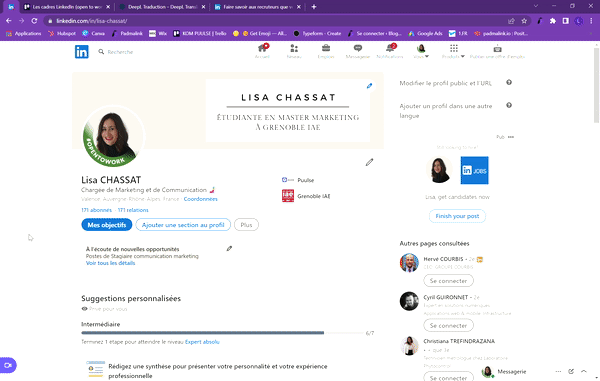
Task: Click help icon beside Modifier le profil public
Action: (509, 82)
